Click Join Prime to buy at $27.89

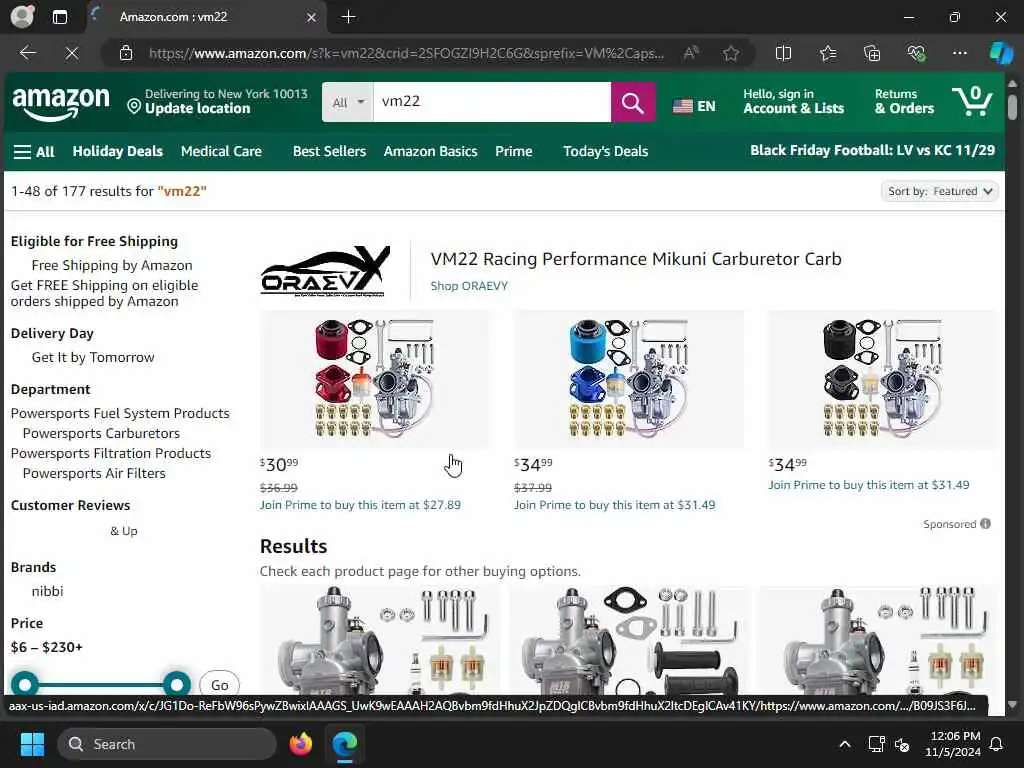360,505
